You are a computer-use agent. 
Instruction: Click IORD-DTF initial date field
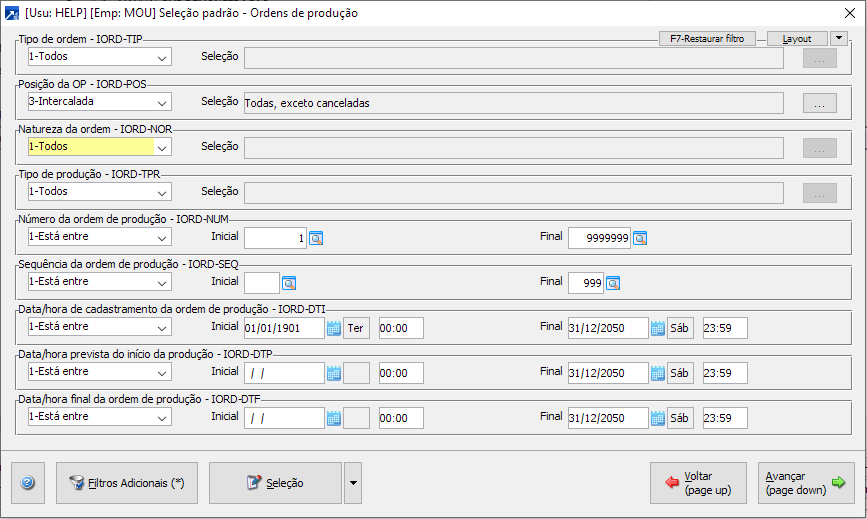284,418
